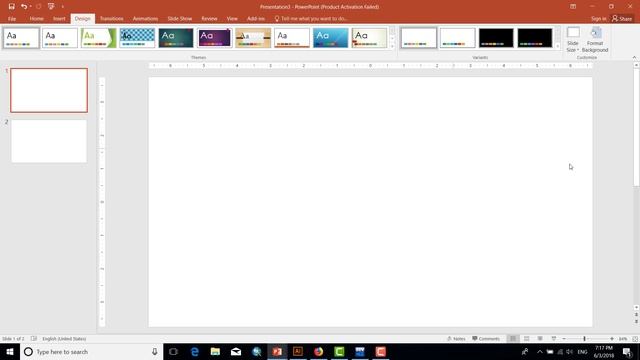Click the zoom slider handle

point(584,339)
